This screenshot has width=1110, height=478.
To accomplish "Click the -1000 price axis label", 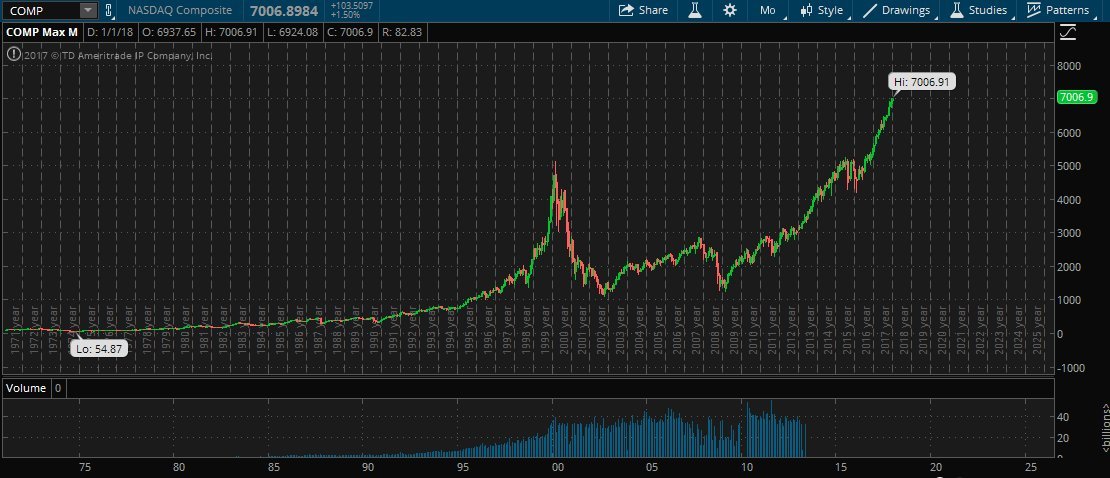I will click(1069, 368).
